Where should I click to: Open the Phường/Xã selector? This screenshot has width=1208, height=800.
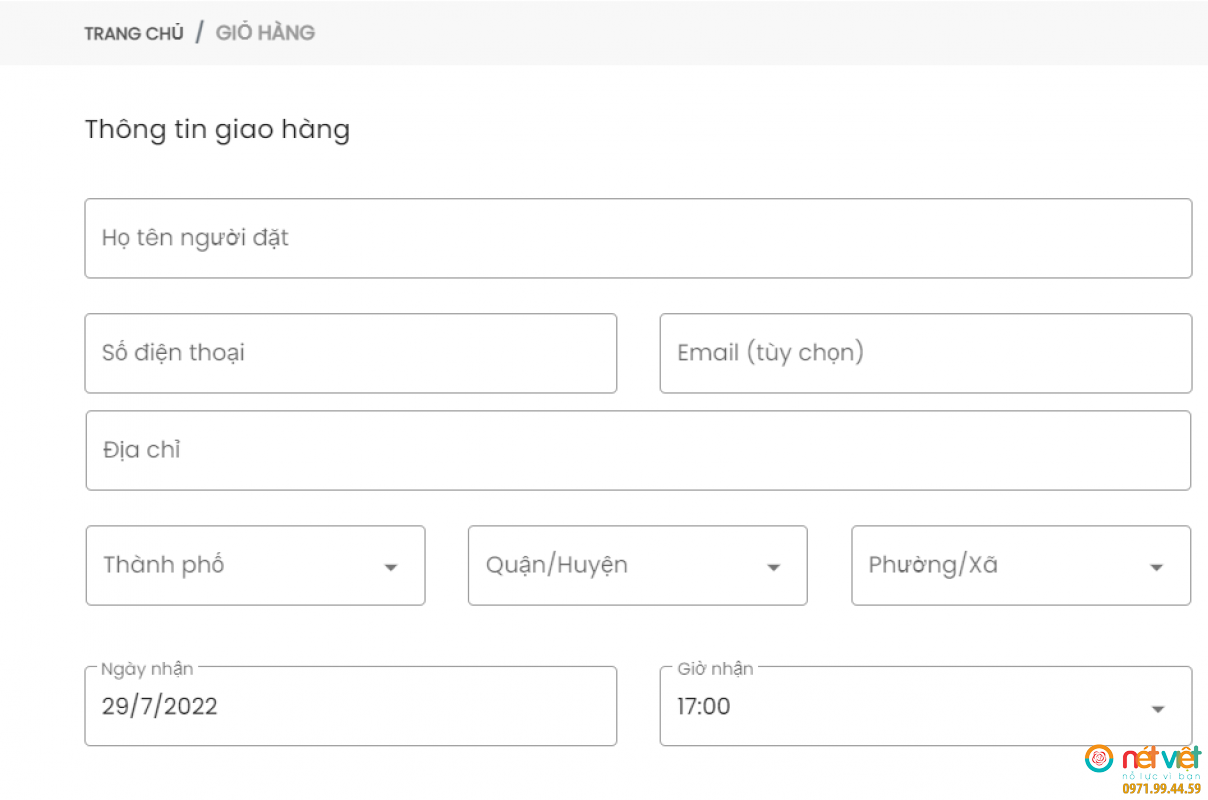click(x=1020, y=565)
